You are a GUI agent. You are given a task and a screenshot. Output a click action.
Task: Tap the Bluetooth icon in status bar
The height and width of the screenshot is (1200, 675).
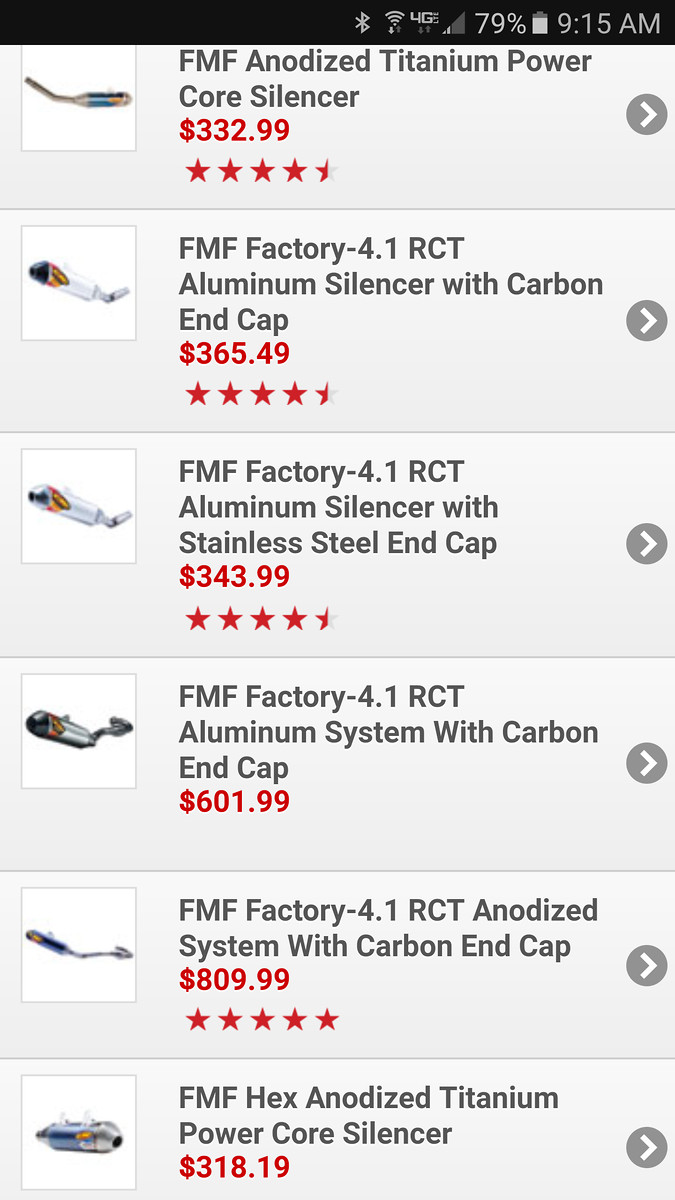[363, 22]
